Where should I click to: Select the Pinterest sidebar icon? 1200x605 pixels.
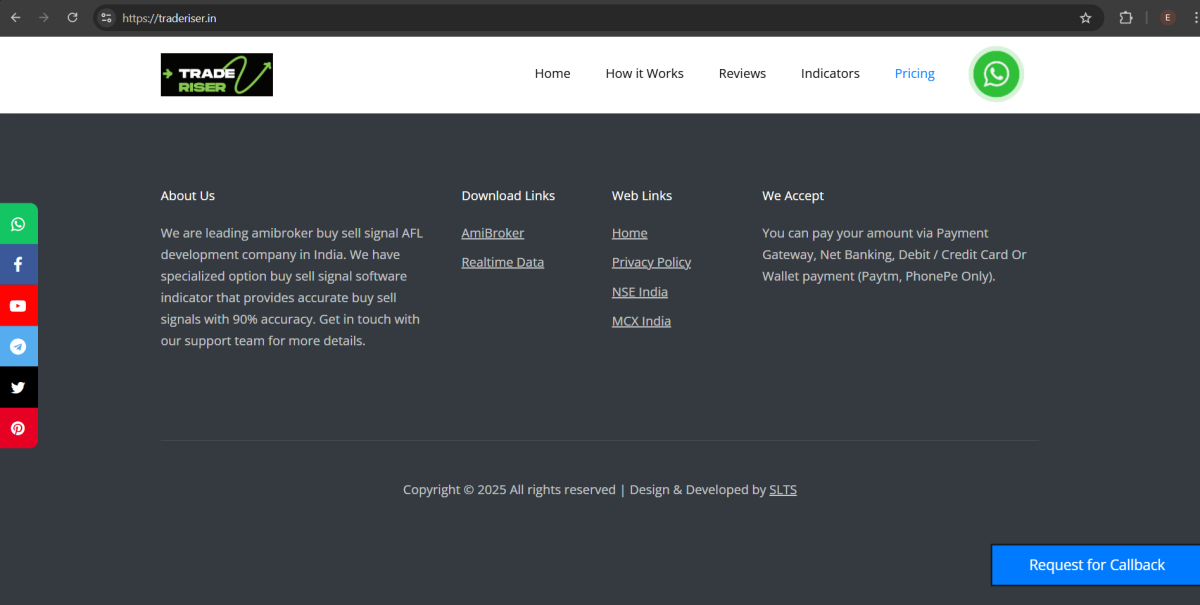click(19, 428)
